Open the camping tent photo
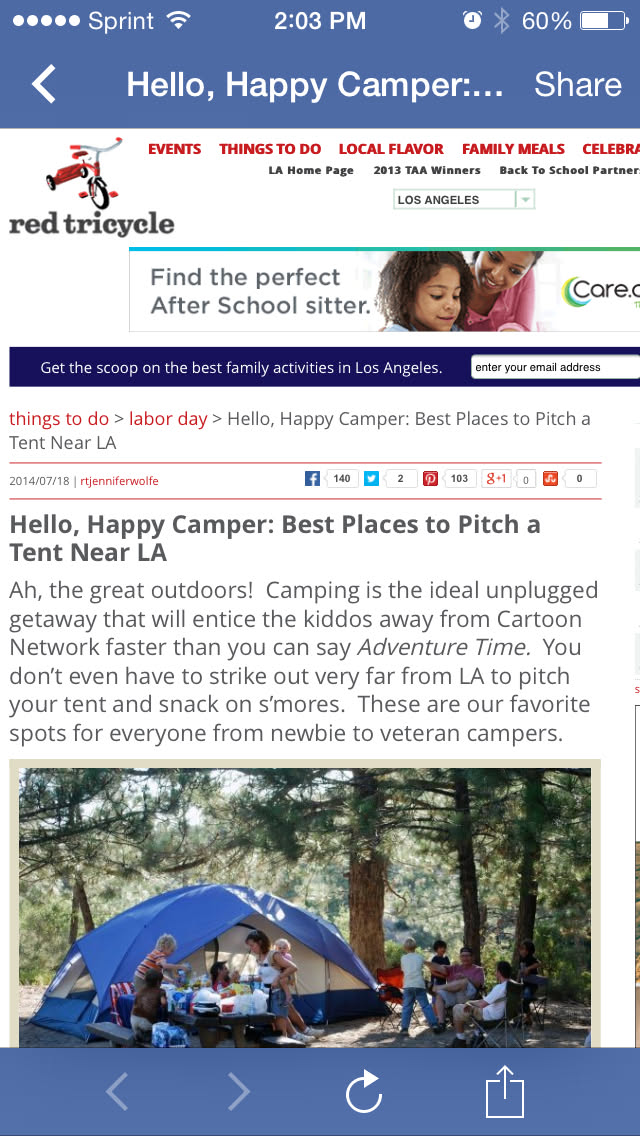Image resolution: width=640 pixels, height=1136 pixels. pyautogui.click(x=305, y=905)
